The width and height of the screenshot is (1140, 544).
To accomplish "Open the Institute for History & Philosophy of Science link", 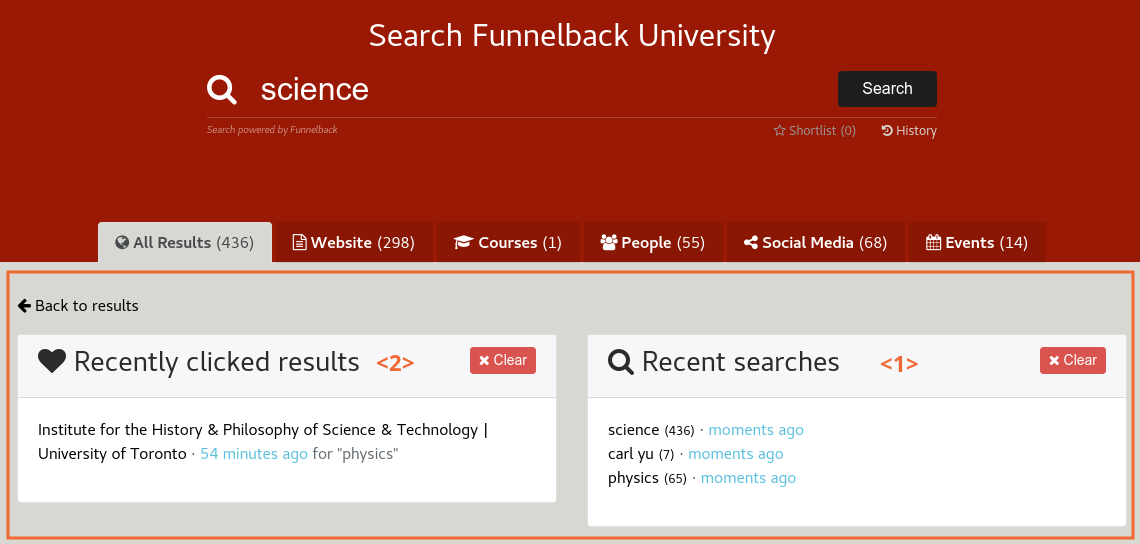I will point(262,441).
